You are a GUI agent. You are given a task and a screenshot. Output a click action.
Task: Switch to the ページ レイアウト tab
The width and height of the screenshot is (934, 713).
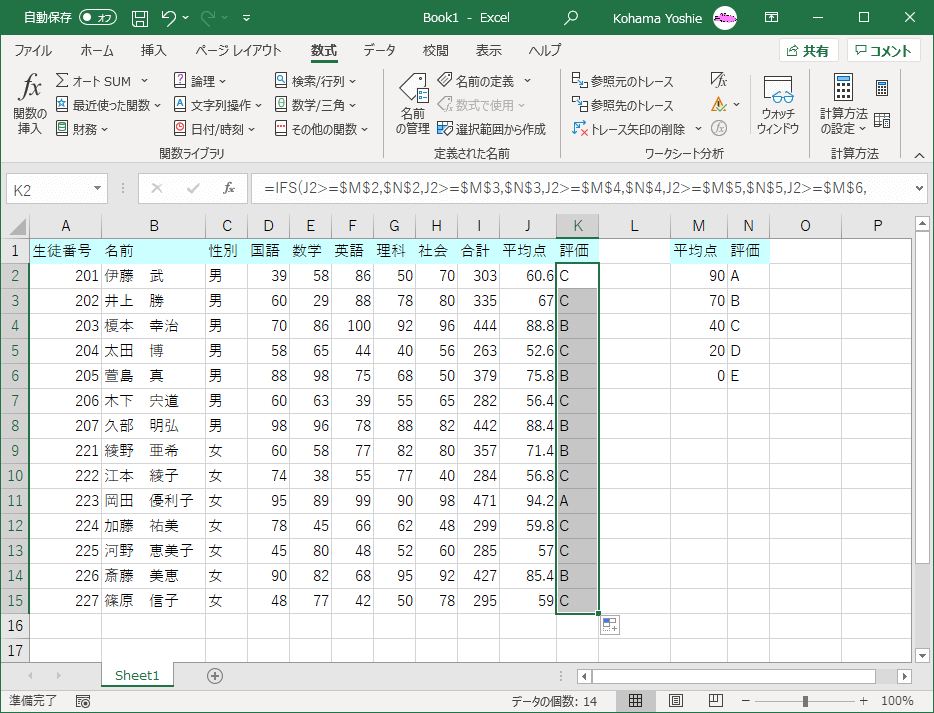click(x=238, y=51)
